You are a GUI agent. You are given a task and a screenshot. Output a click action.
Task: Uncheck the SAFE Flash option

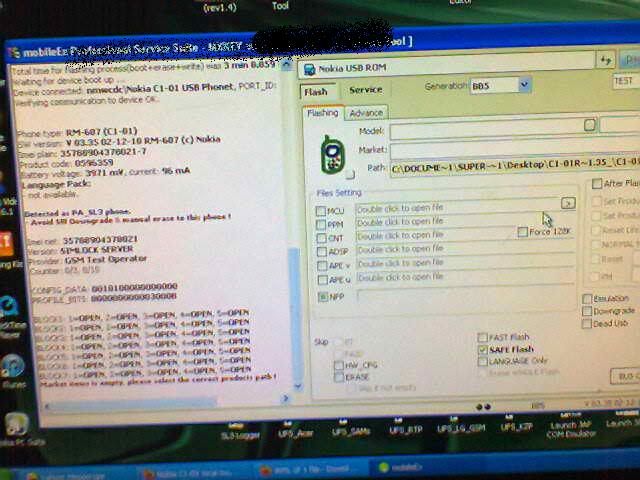(483, 349)
